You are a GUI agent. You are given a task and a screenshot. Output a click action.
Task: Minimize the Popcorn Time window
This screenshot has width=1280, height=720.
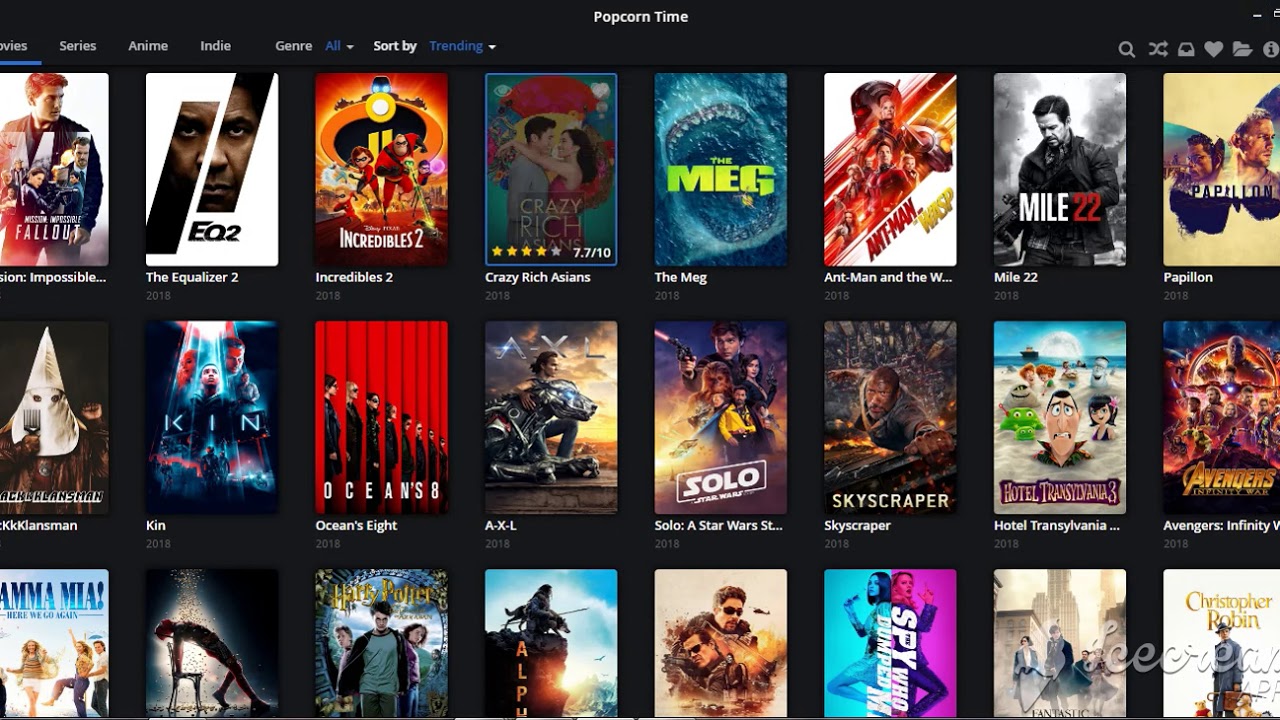pyautogui.click(x=1257, y=16)
